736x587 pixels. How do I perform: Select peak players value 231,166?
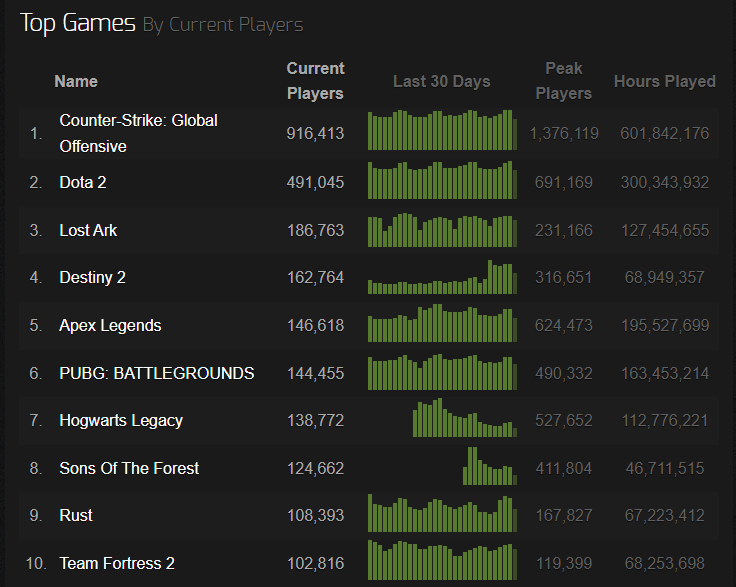tap(564, 230)
